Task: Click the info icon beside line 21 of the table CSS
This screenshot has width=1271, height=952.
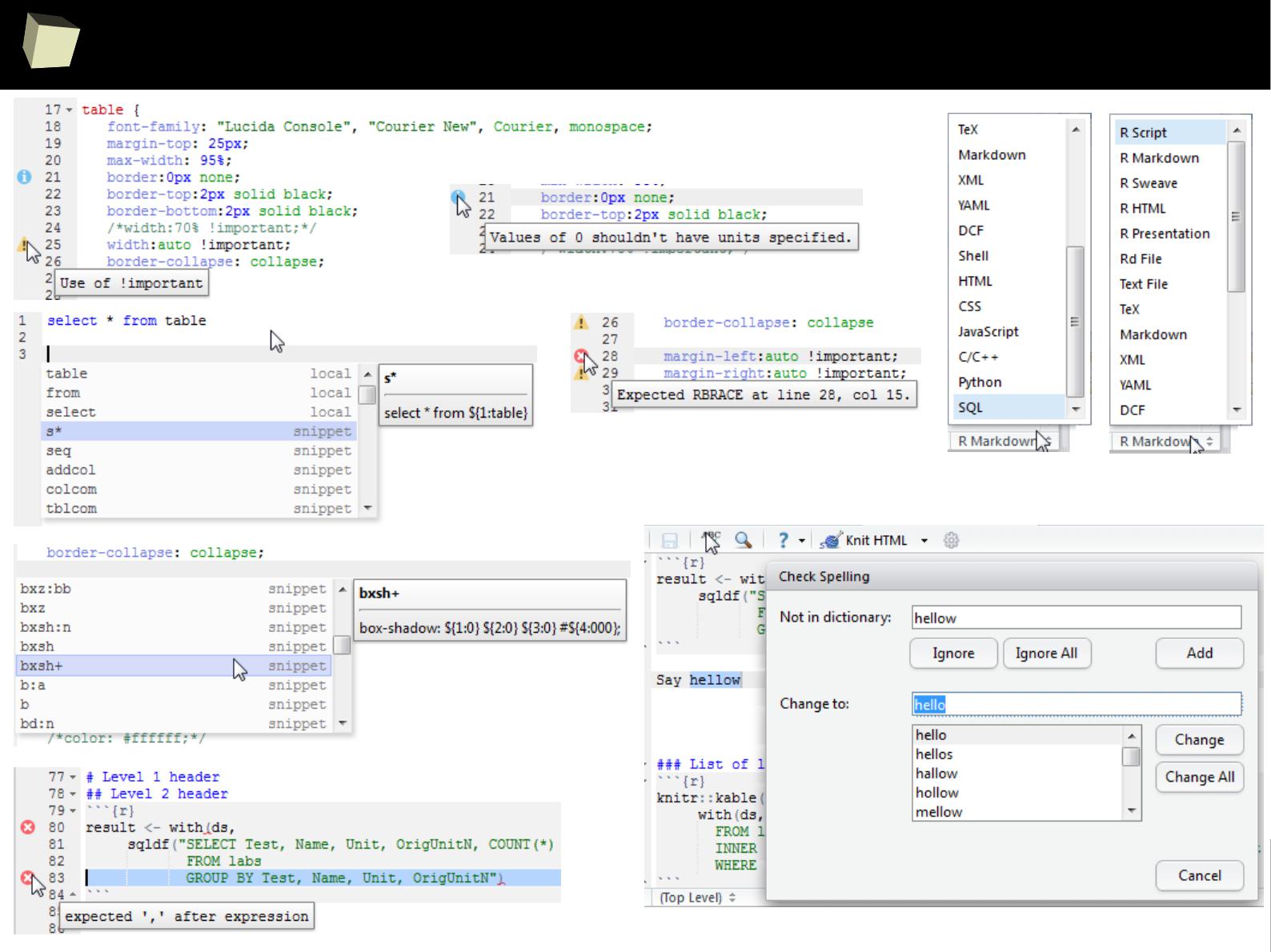Action: tap(24, 177)
